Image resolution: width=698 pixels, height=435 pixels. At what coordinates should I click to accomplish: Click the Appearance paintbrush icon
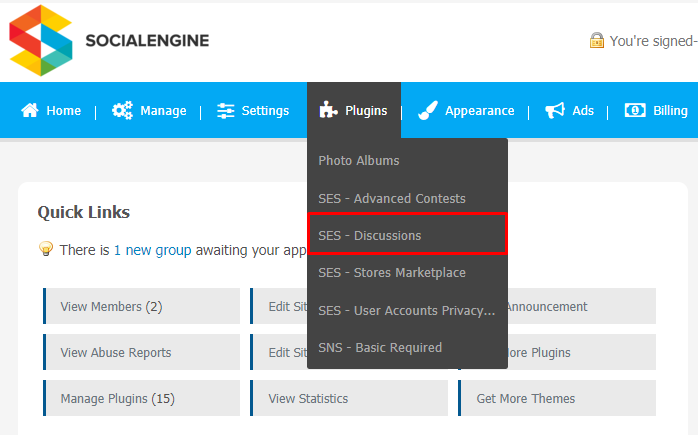428,110
